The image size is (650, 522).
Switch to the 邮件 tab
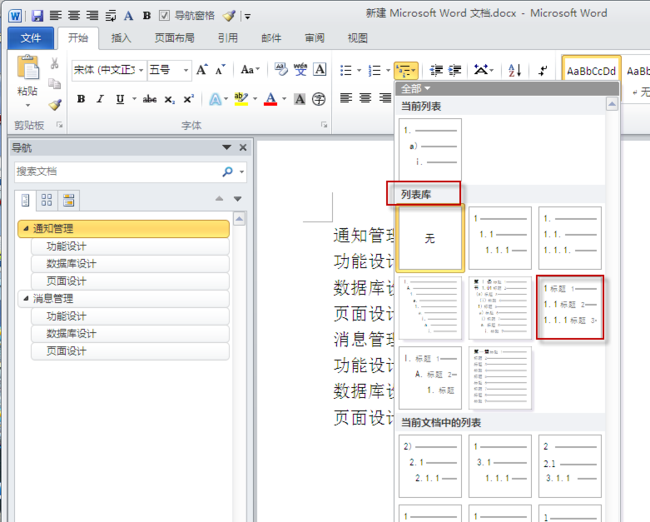pos(271,38)
